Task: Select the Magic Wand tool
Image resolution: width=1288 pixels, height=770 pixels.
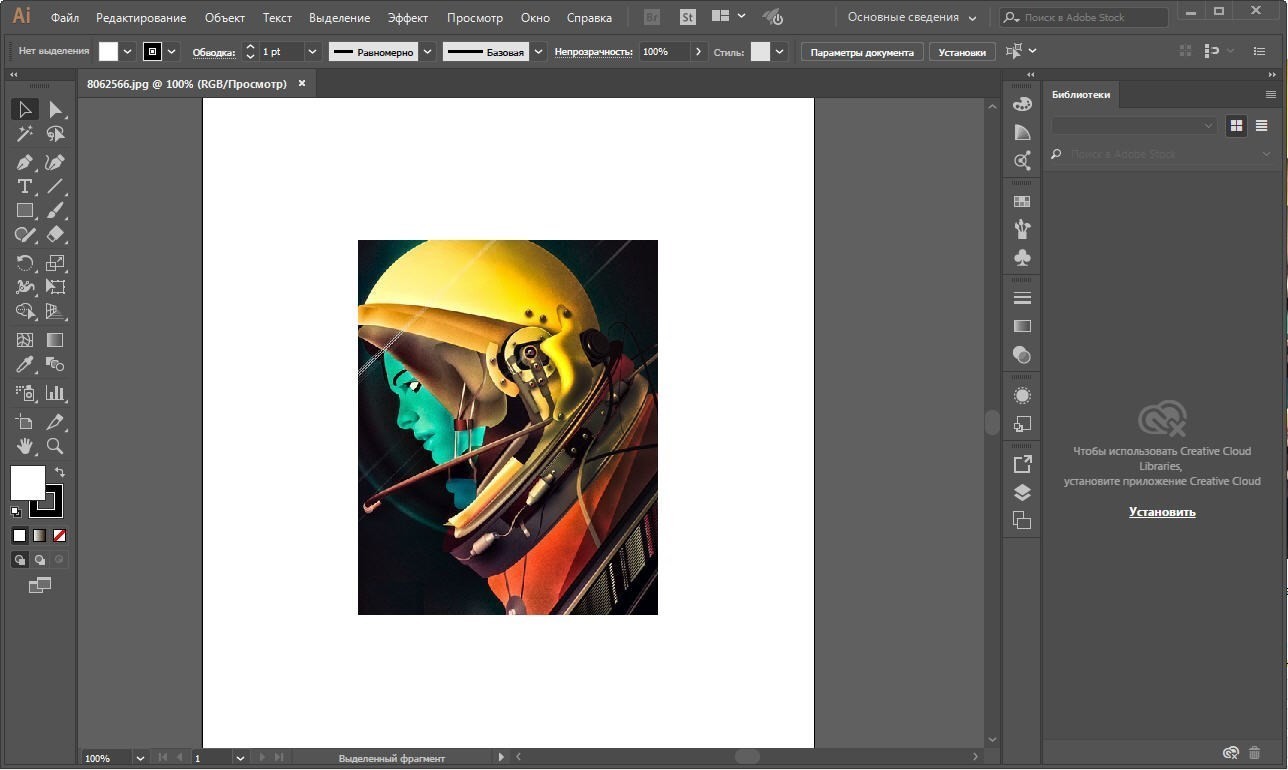Action: 25,134
